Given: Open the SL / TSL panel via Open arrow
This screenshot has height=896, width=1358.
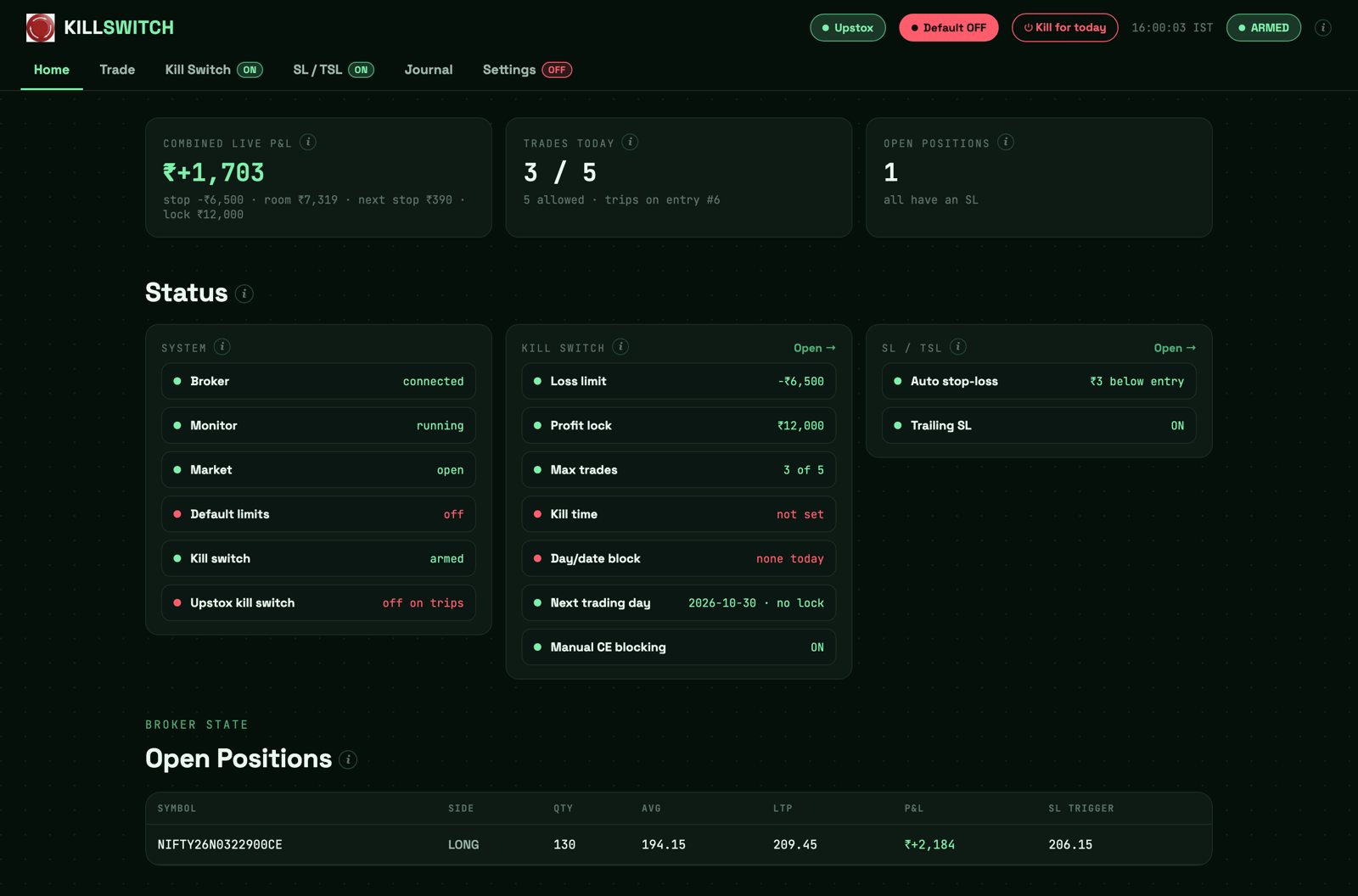Looking at the screenshot, I should (1175, 348).
